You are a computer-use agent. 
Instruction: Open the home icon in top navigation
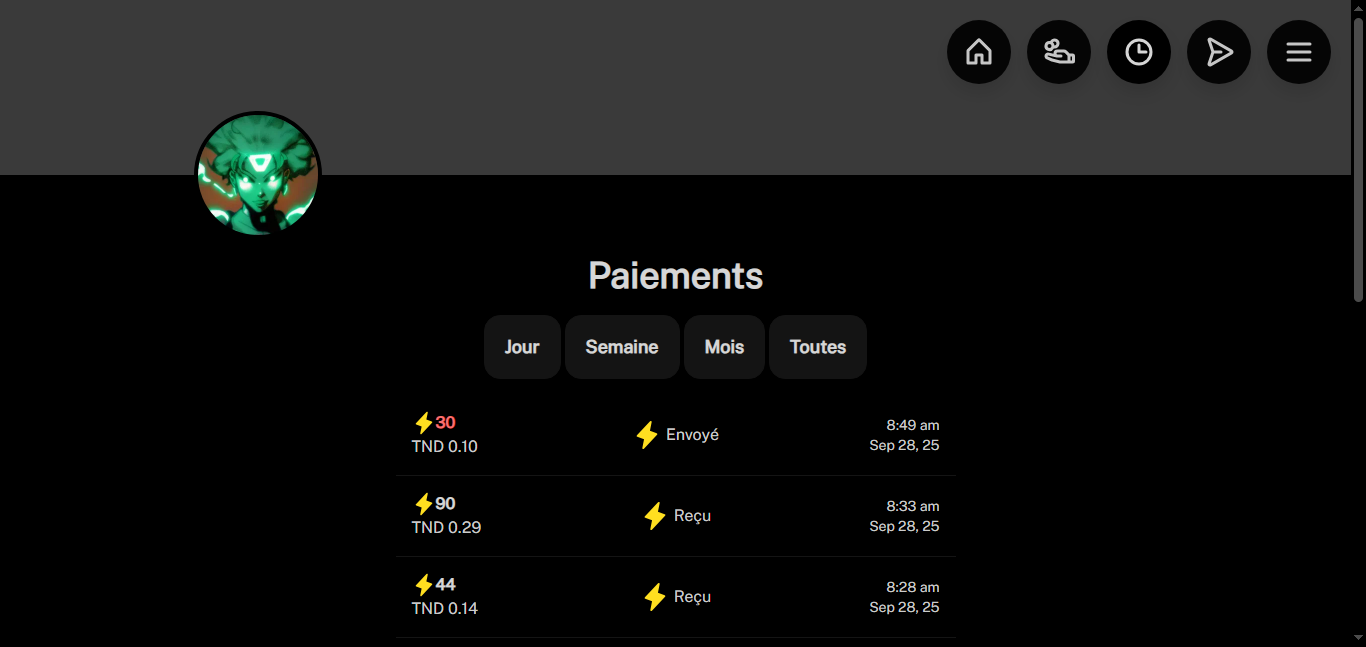click(x=979, y=52)
